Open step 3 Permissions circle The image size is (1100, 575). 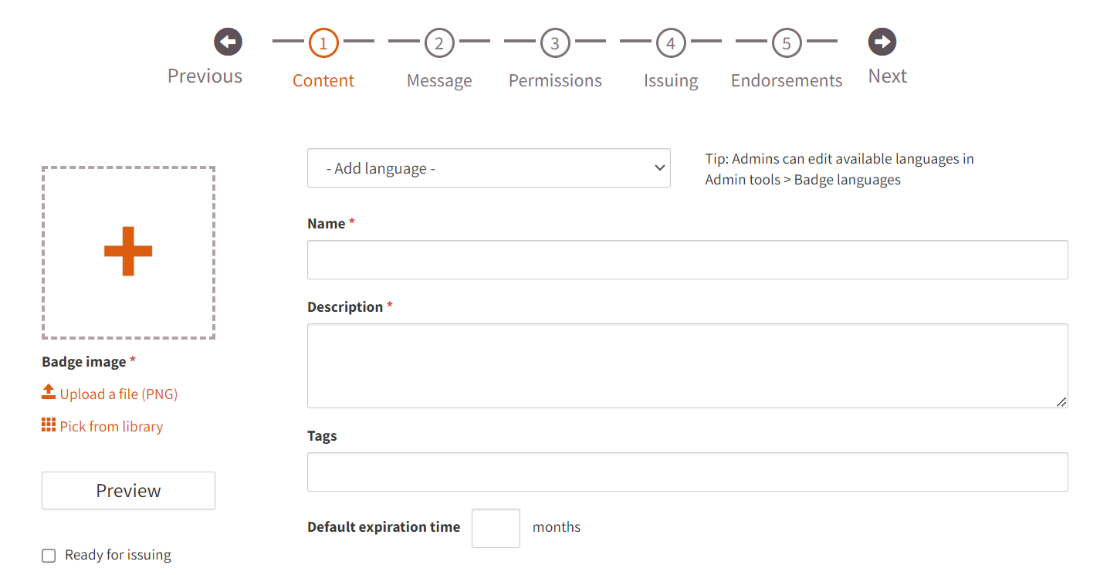point(555,43)
